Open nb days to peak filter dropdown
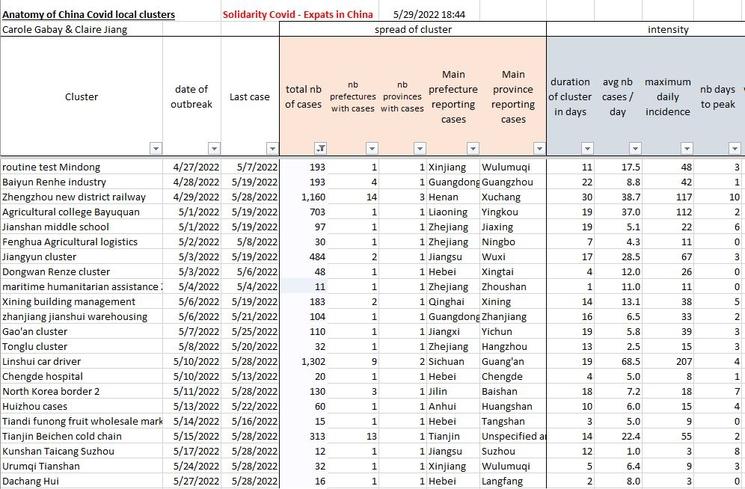The width and height of the screenshot is (745, 489). 735,148
